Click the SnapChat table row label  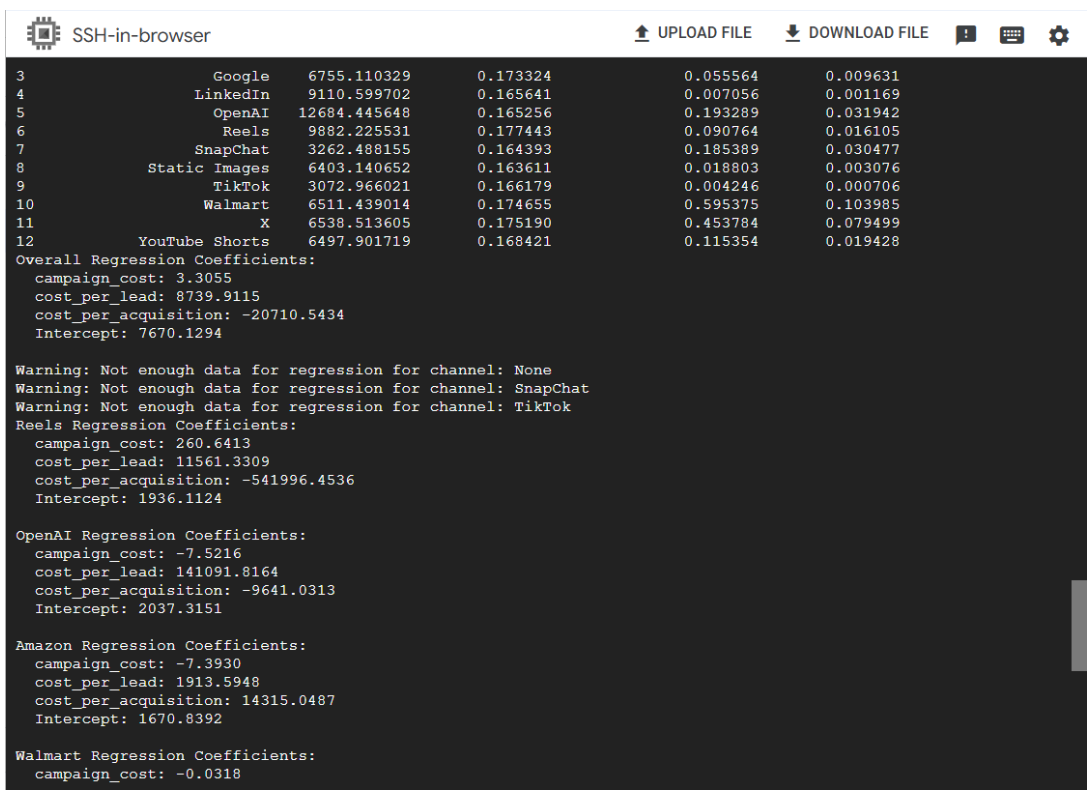232,150
